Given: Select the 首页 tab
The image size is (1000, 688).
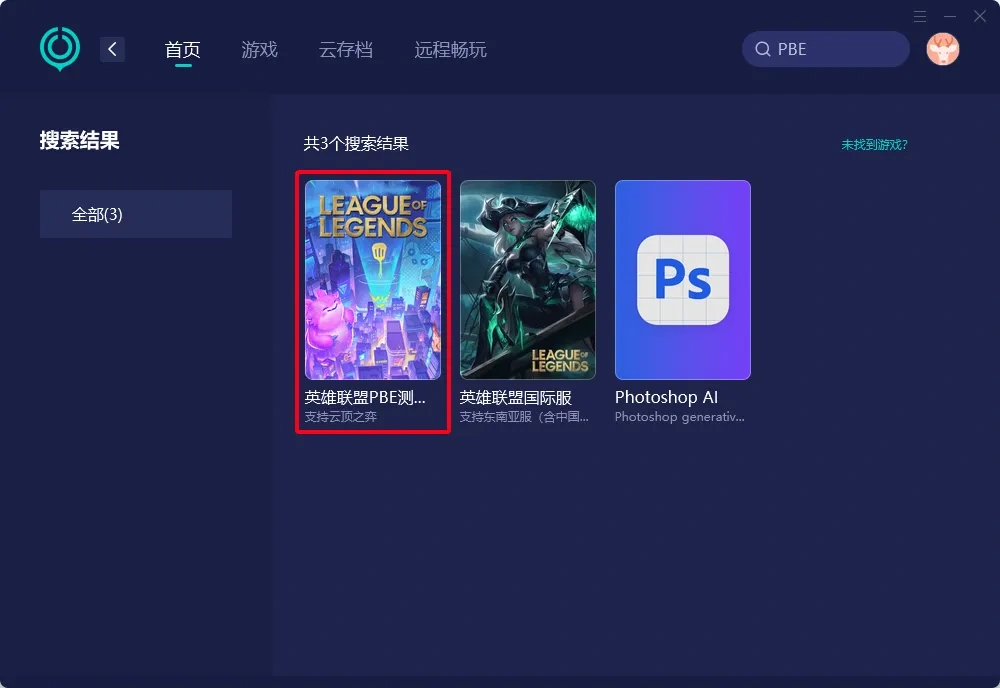Looking at the screenshot, I should pyautogui.click(x=183, y=48).
